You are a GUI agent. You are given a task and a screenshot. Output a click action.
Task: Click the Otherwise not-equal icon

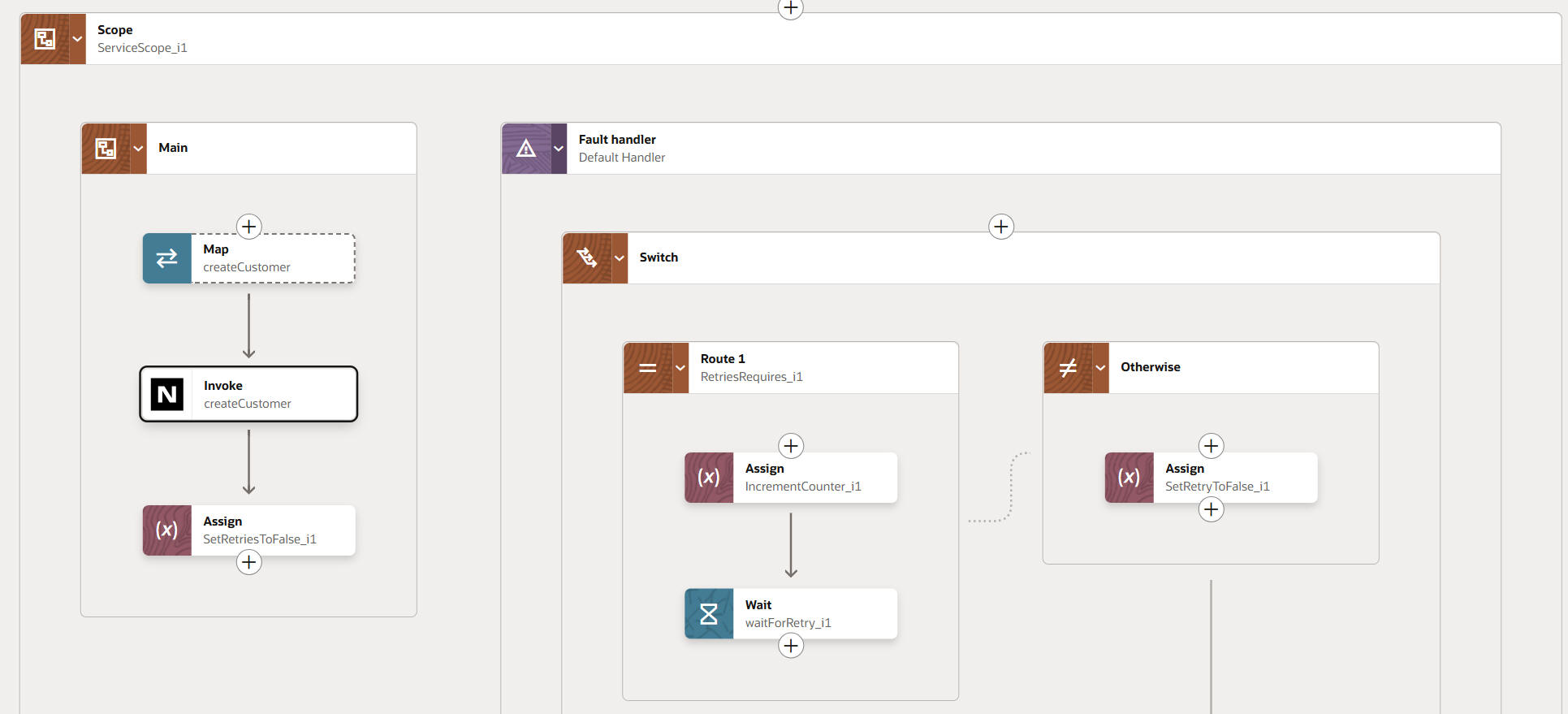tap(1068, 367)
